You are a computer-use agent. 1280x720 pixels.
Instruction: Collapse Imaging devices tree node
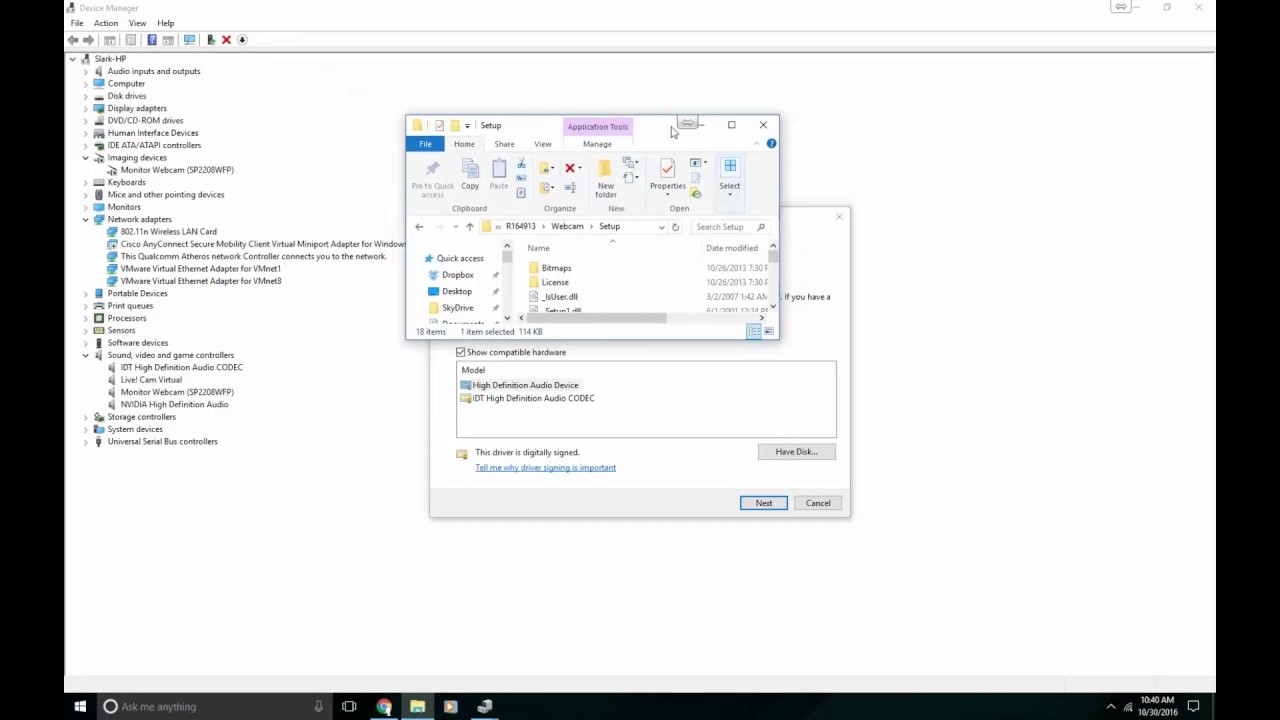point(86,158)
